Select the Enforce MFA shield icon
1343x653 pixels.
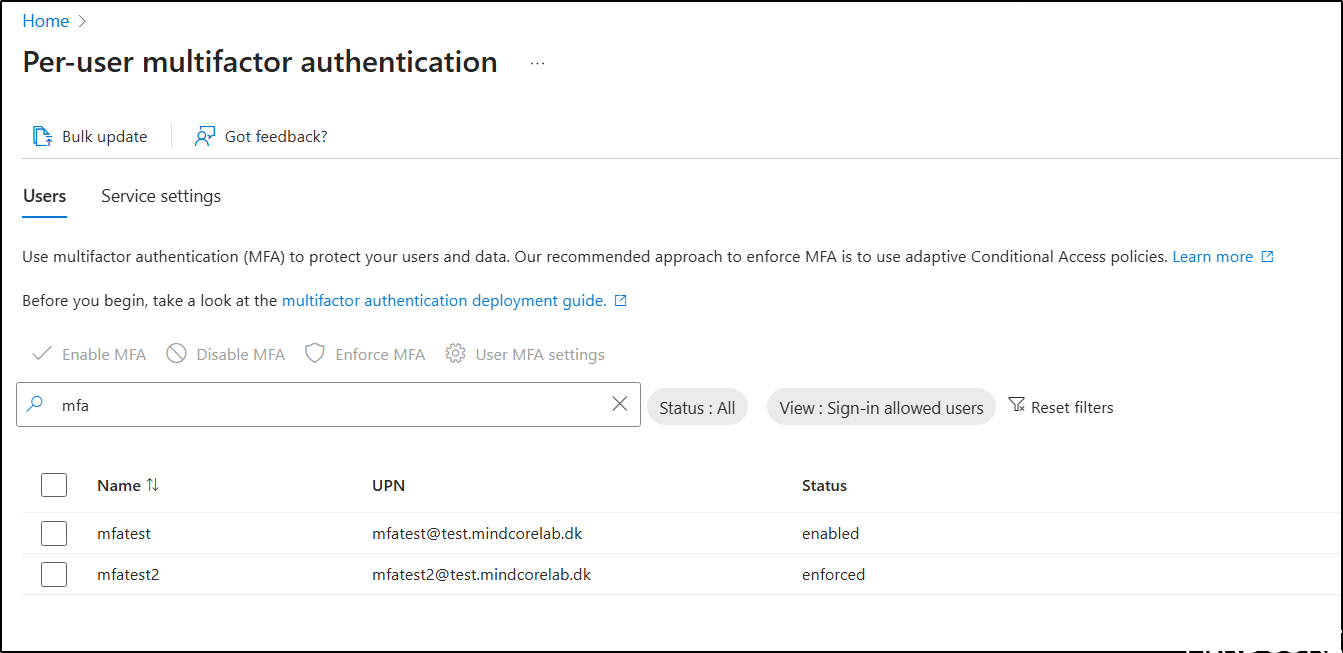[x=315, y=353]
